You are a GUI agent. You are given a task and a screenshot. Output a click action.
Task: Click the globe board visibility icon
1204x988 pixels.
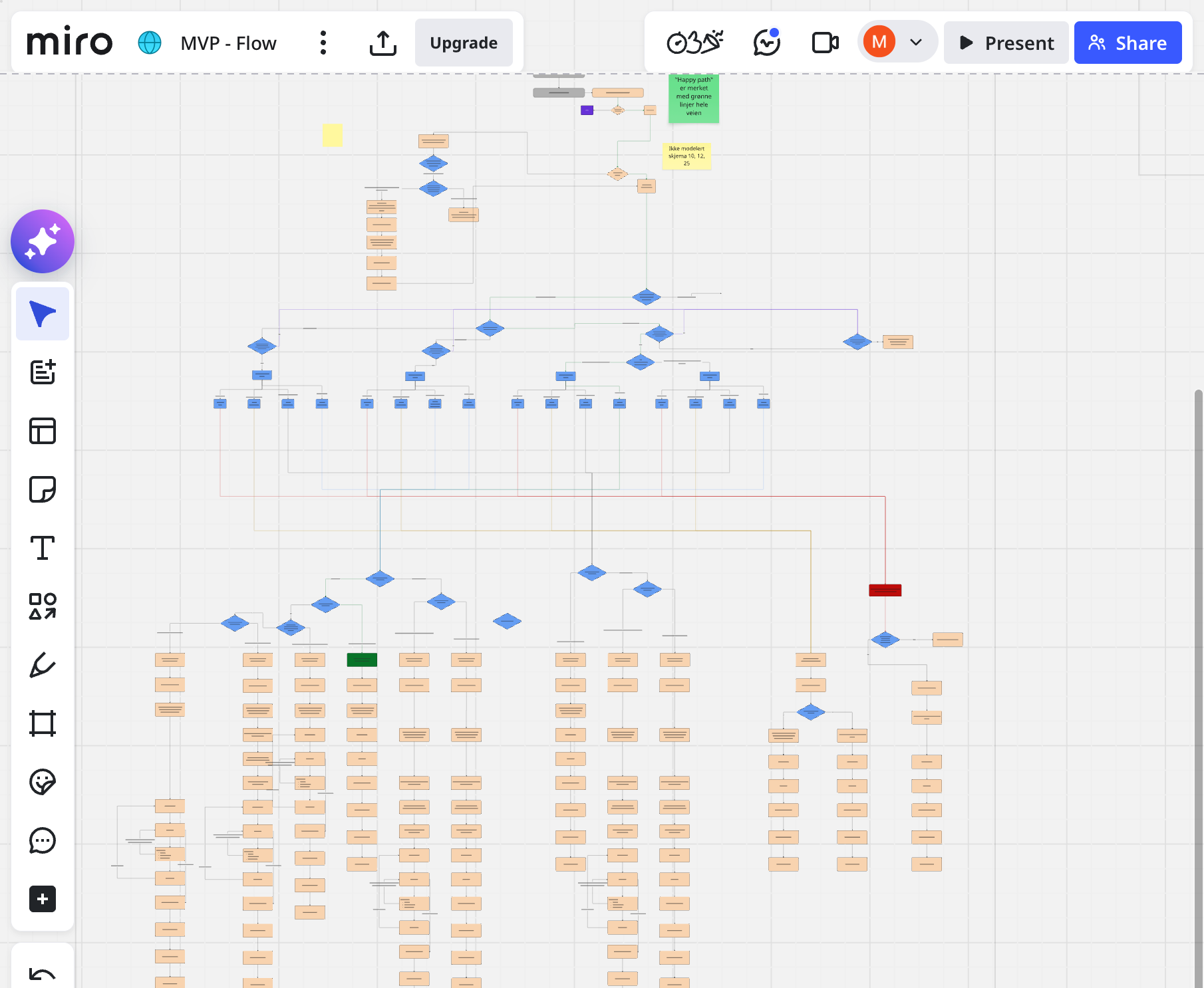pos(150,43)
